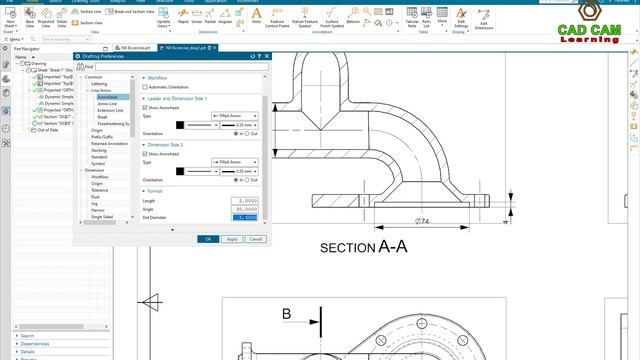640x360 pixels.
Task: Click the Datum Feature Symbol tool
Action: point(304,18)
